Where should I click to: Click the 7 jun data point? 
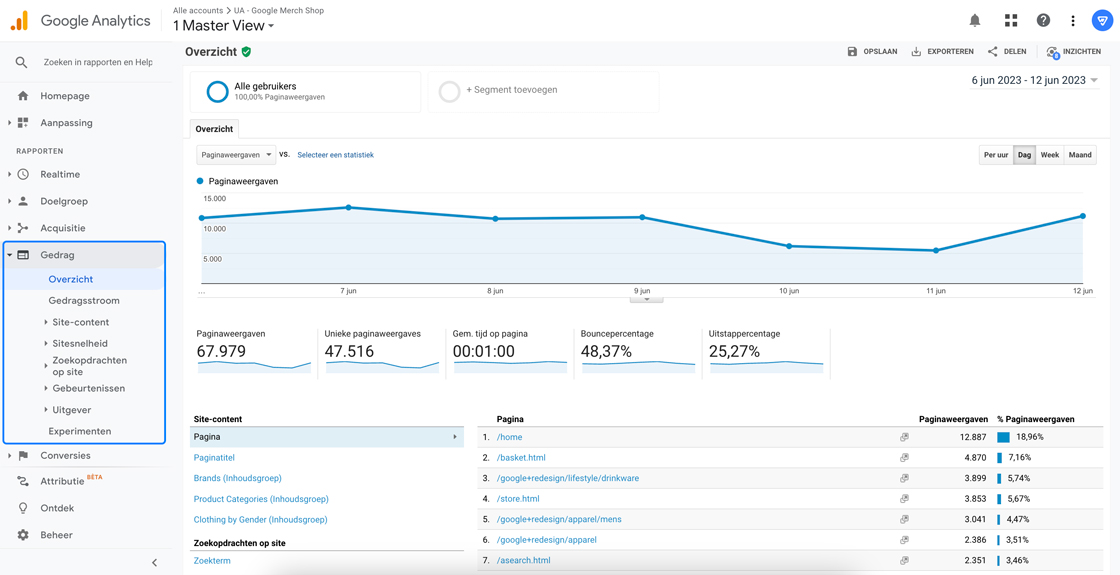(348, 207)
